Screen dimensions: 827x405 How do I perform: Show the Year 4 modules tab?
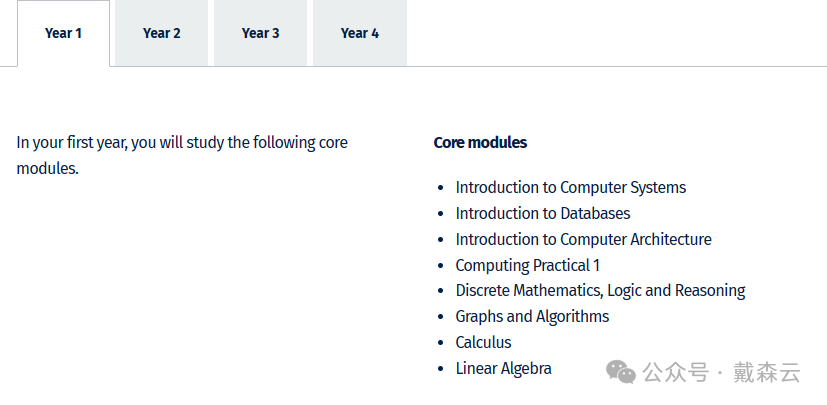pyautogui.click(x=360, y=33)
